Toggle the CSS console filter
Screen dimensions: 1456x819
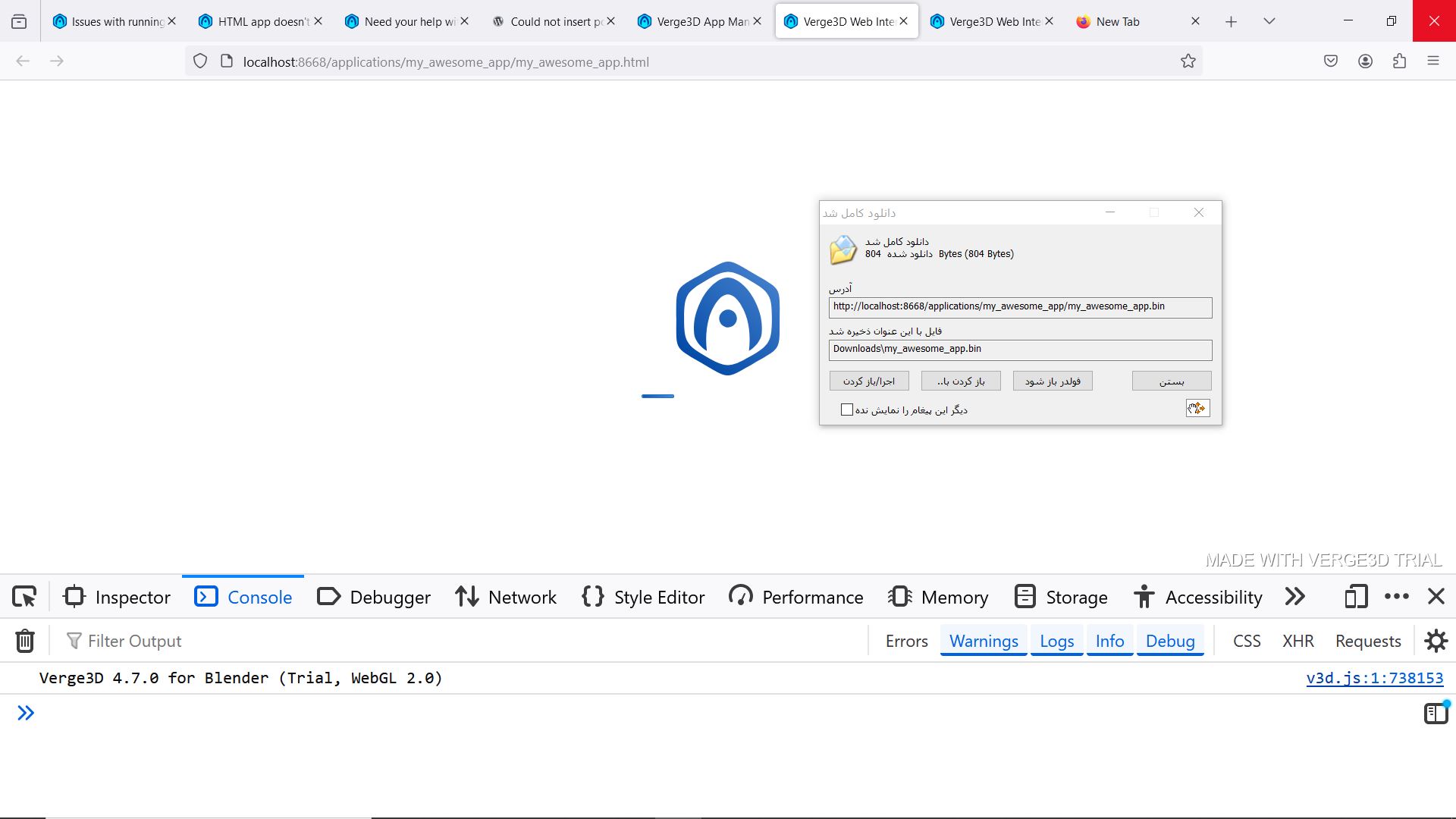click(1247, 642)
